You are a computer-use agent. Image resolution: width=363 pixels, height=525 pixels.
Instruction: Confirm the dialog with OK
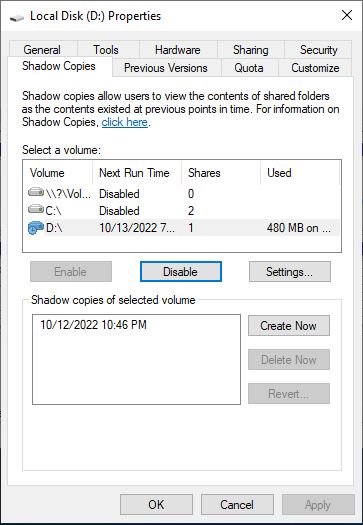point(156,505)
